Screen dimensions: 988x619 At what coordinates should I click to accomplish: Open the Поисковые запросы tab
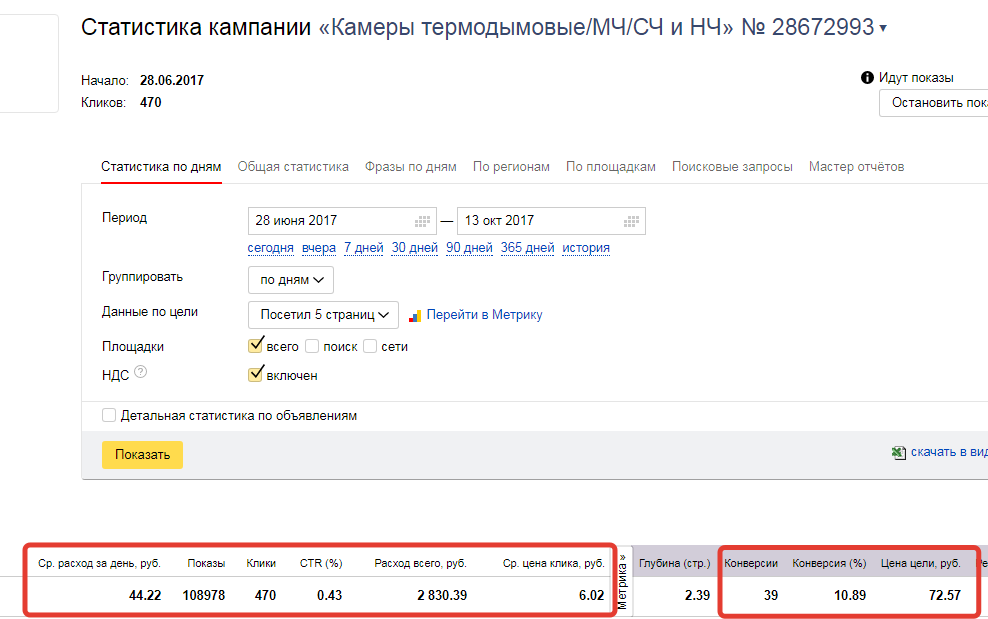(x=732, y=167)
